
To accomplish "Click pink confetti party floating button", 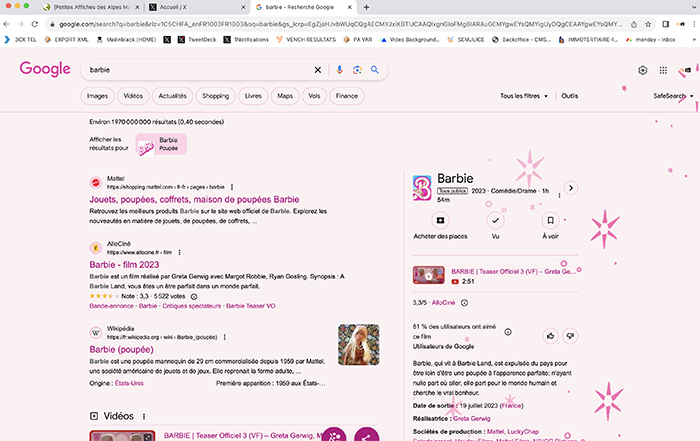I will click(334, 436).
